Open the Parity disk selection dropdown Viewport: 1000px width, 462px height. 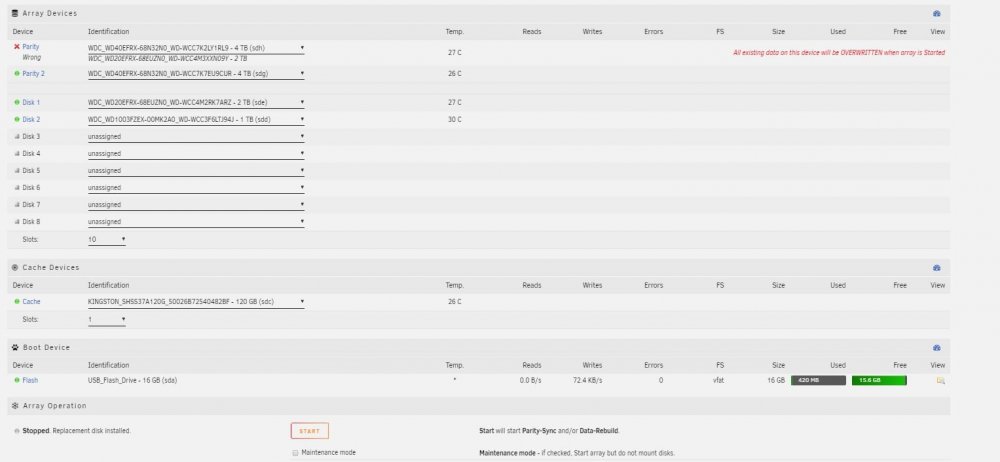pyautogui.click(x=196, y=48)
